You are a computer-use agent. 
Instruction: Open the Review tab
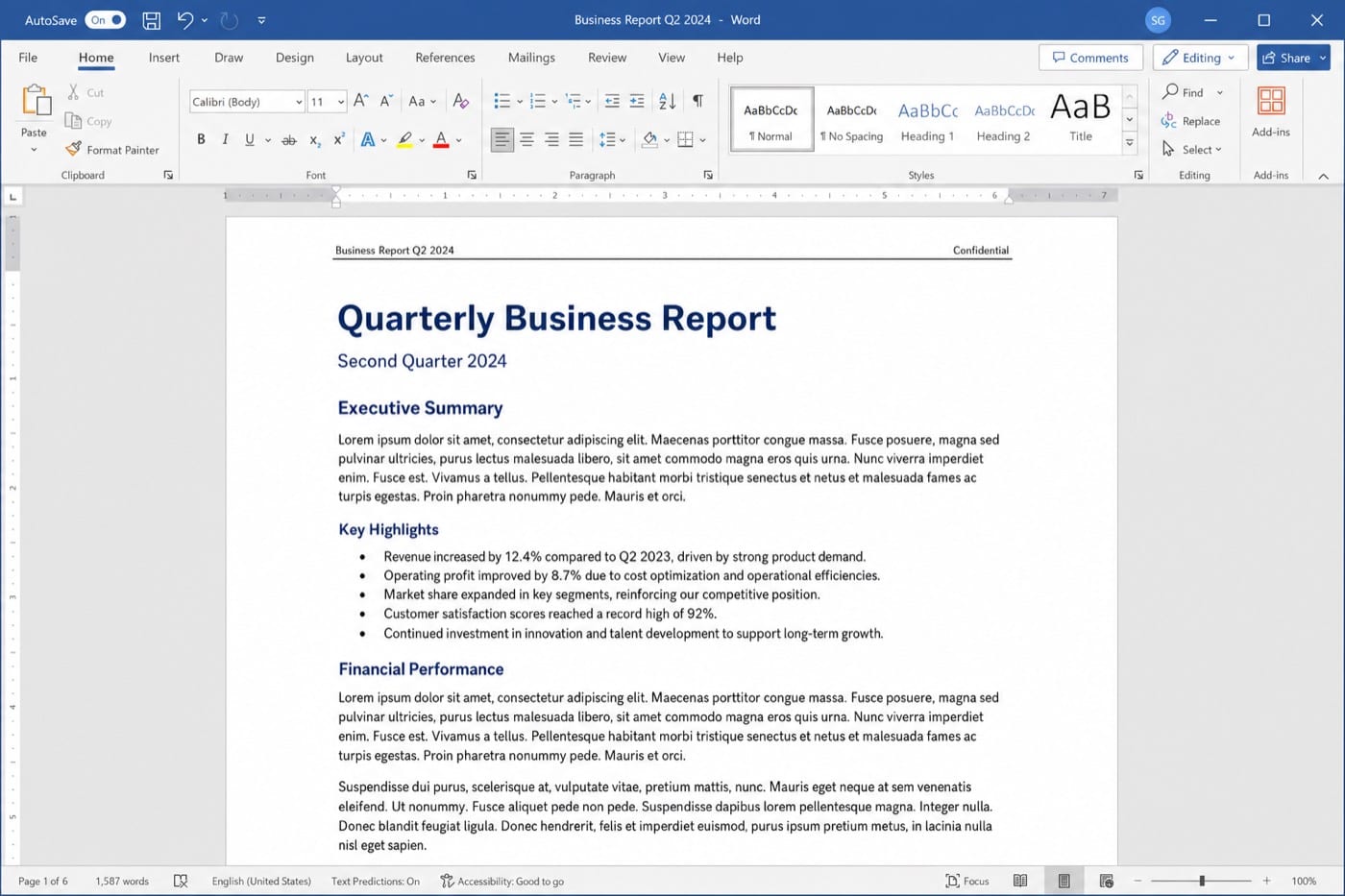[607, 58]
